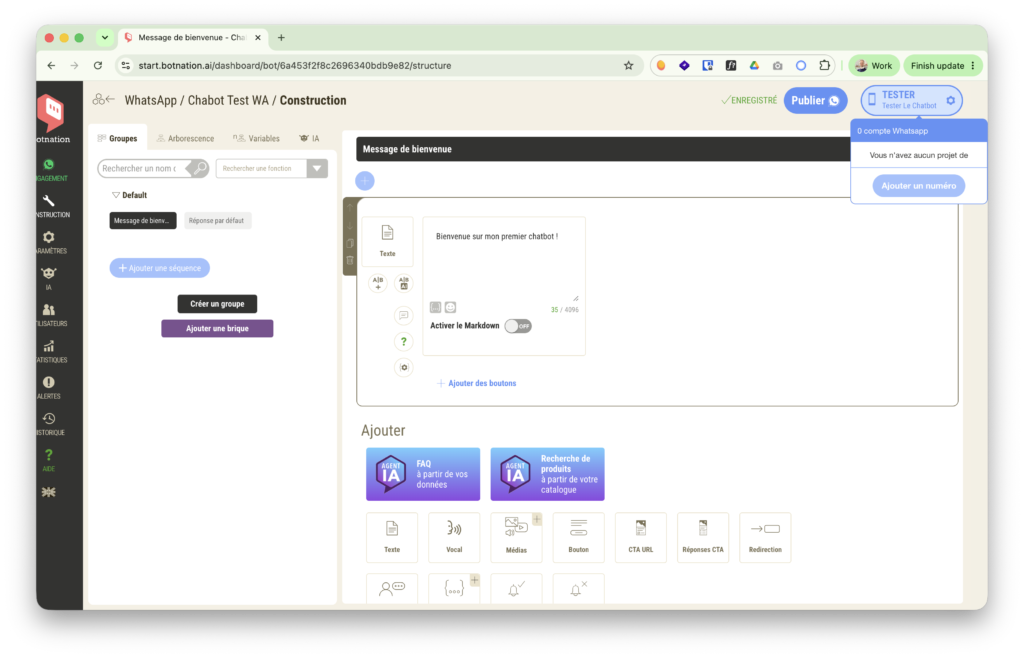1024x658 pixels.
Task: Click the Publier button
Action: [x=815, y=101]
